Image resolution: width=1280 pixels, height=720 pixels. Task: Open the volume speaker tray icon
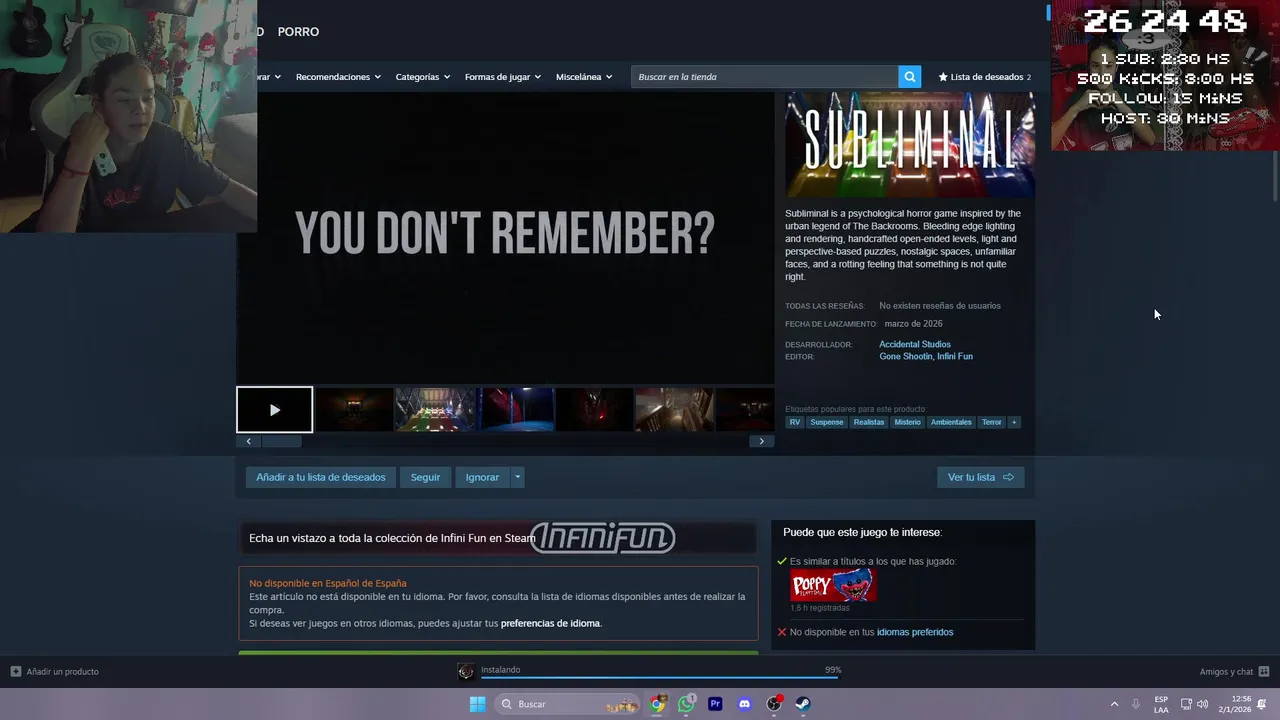coord(1202,704)
